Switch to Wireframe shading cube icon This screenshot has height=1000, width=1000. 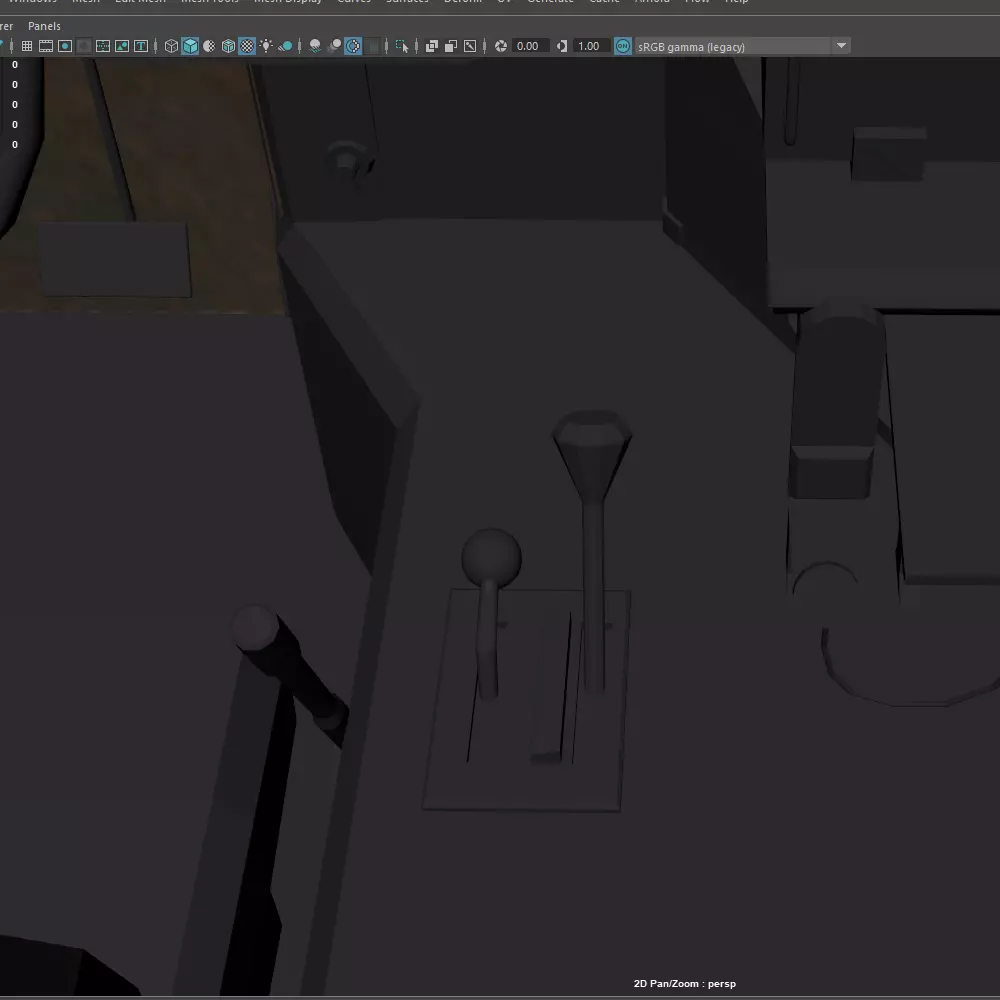tap(171, 46)
